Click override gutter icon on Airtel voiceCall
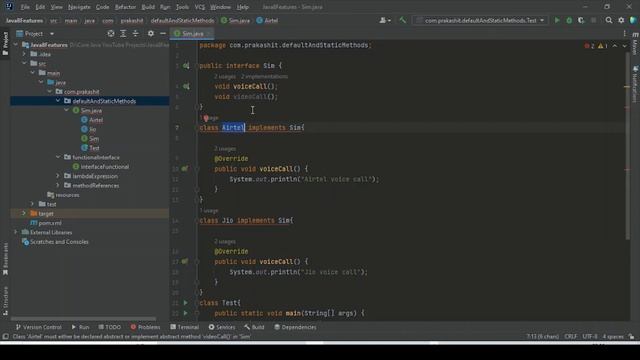The height and width of the screenshot is (360, 640). [185, 169]
